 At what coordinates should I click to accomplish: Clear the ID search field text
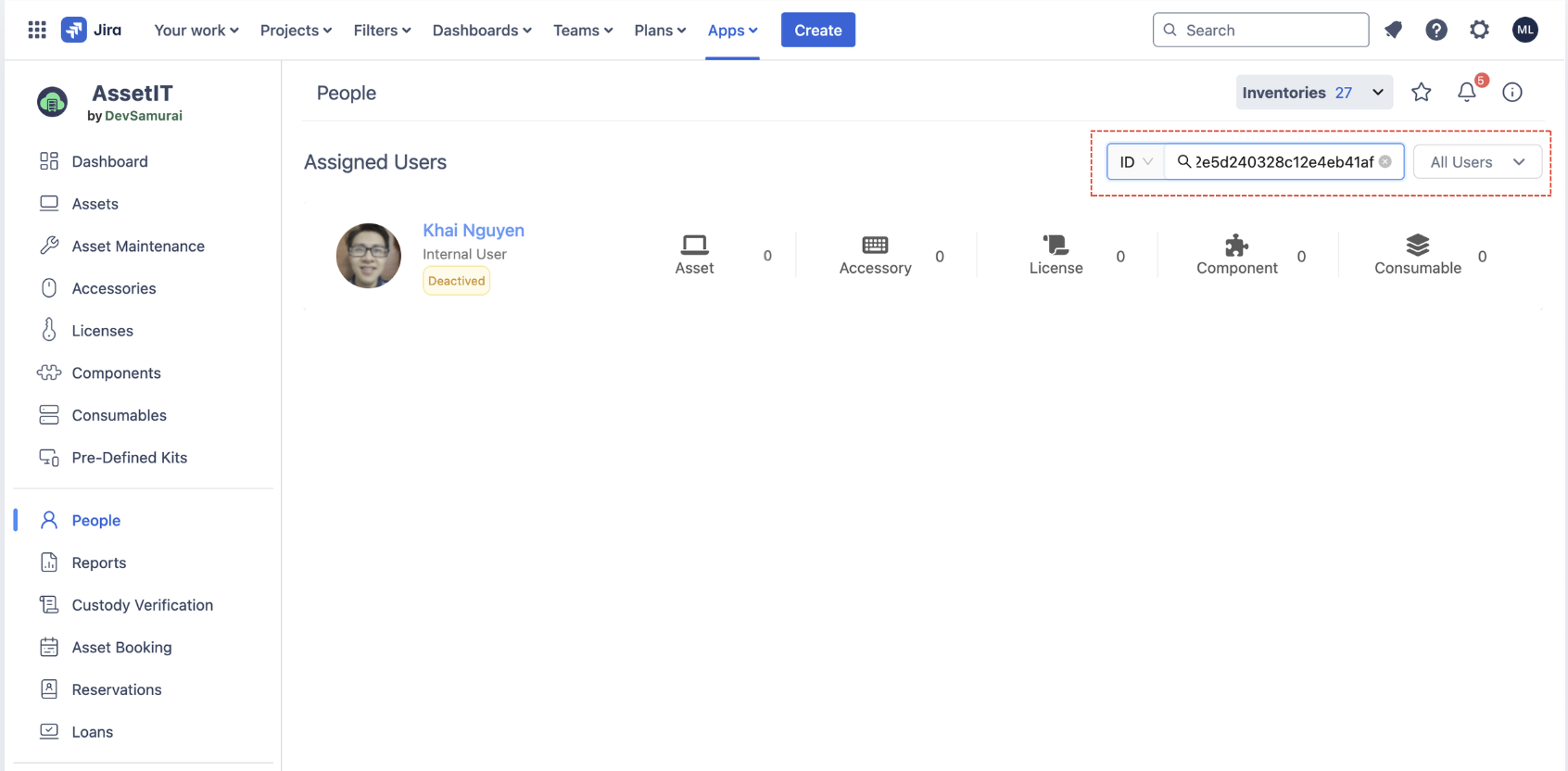(x=1385, y=161)
